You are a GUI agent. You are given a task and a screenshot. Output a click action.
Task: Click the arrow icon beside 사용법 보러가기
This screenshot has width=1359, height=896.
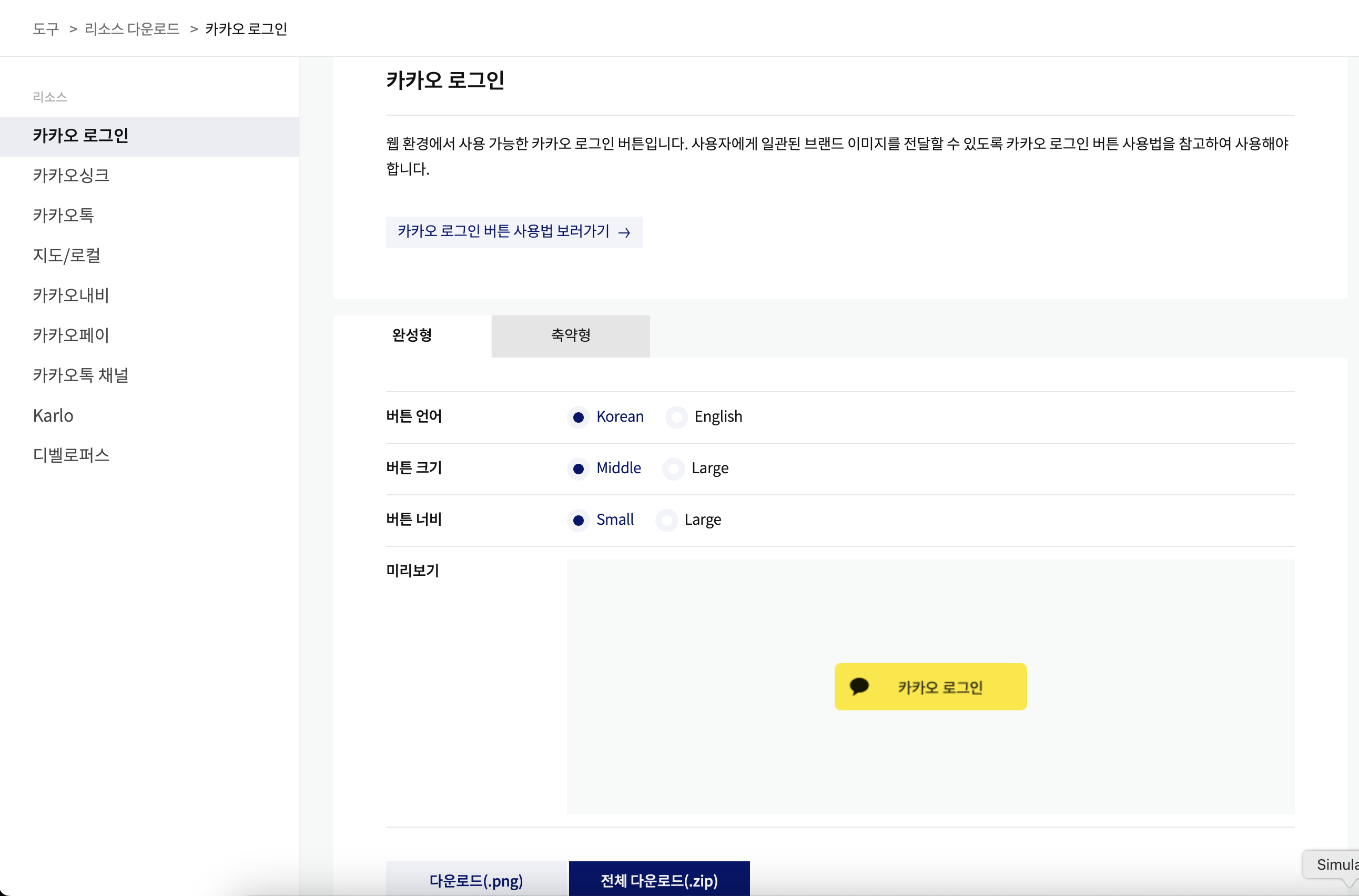[x=624, y=232]
